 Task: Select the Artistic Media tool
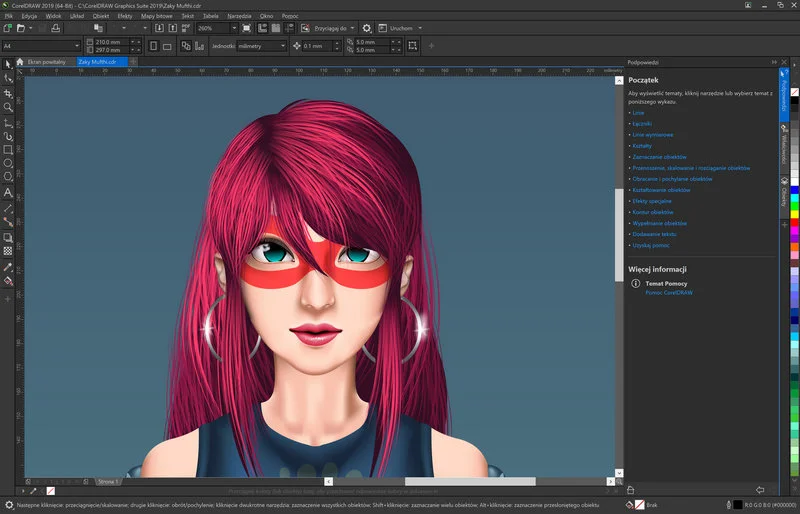click(x=8, y=137)
